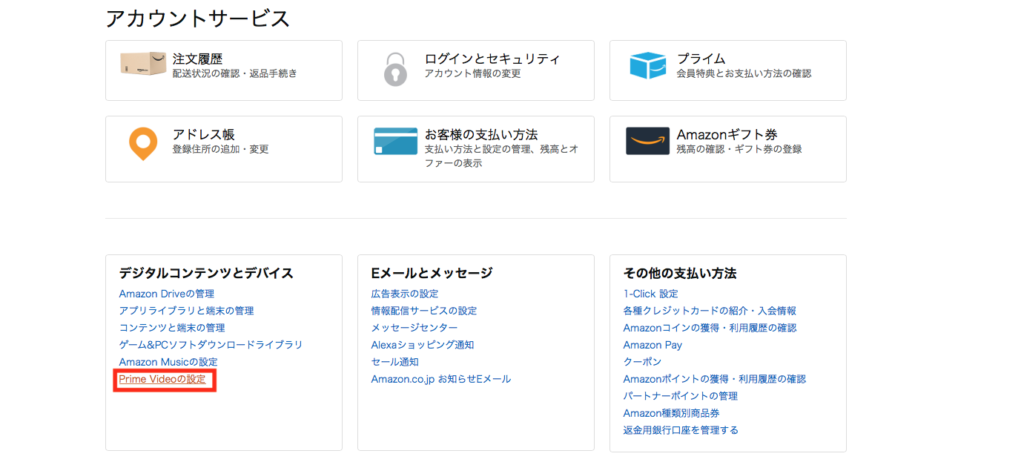This screenshot has width=1024, height=465.
Task: Click the 会員特典とお支払い方法の確認 description text
Action: click(744, 74)
